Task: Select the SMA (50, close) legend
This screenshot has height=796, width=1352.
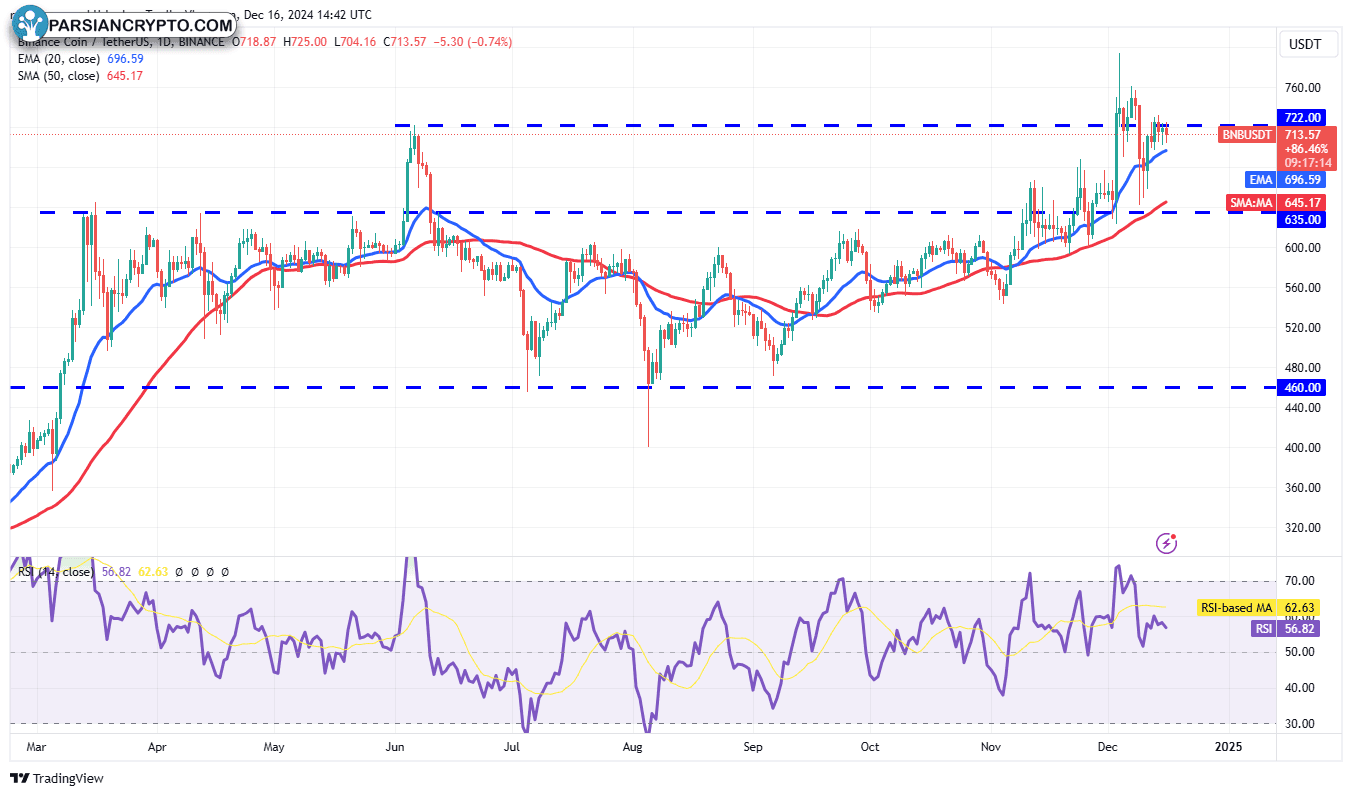Action: point(57,76)
